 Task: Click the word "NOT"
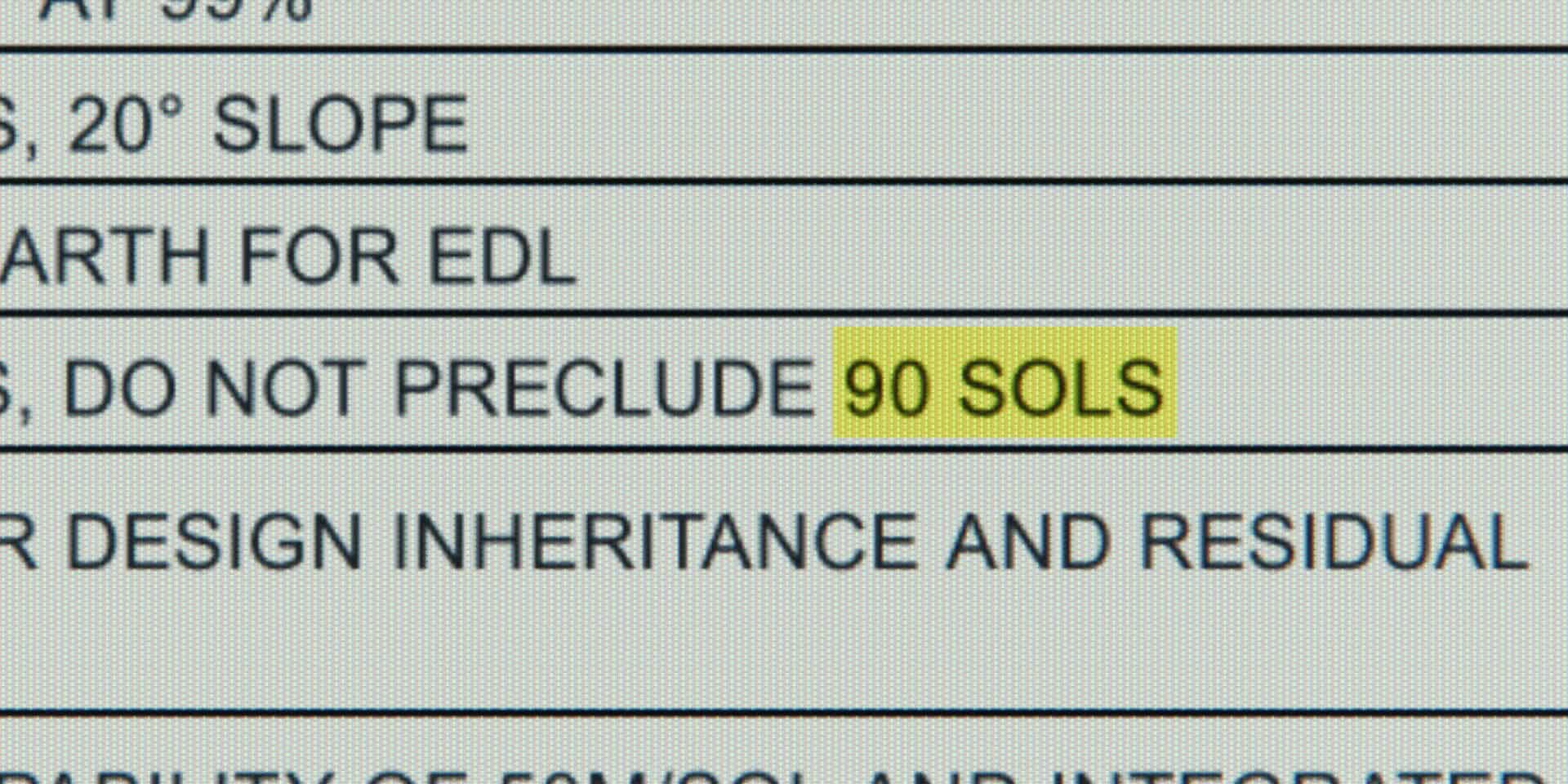click(x=282, y=388)
